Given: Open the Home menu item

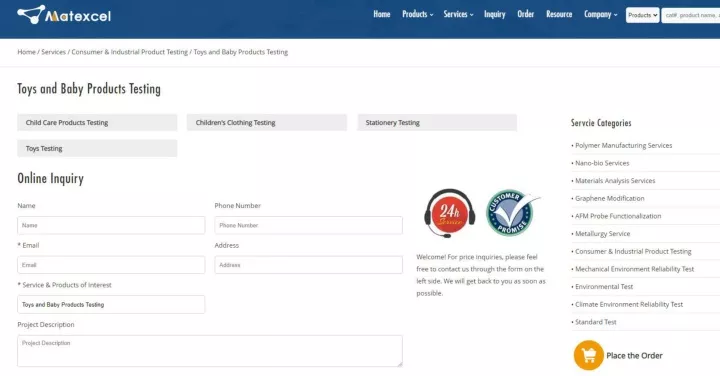Looking at the screenshot, I should (382, 14).
